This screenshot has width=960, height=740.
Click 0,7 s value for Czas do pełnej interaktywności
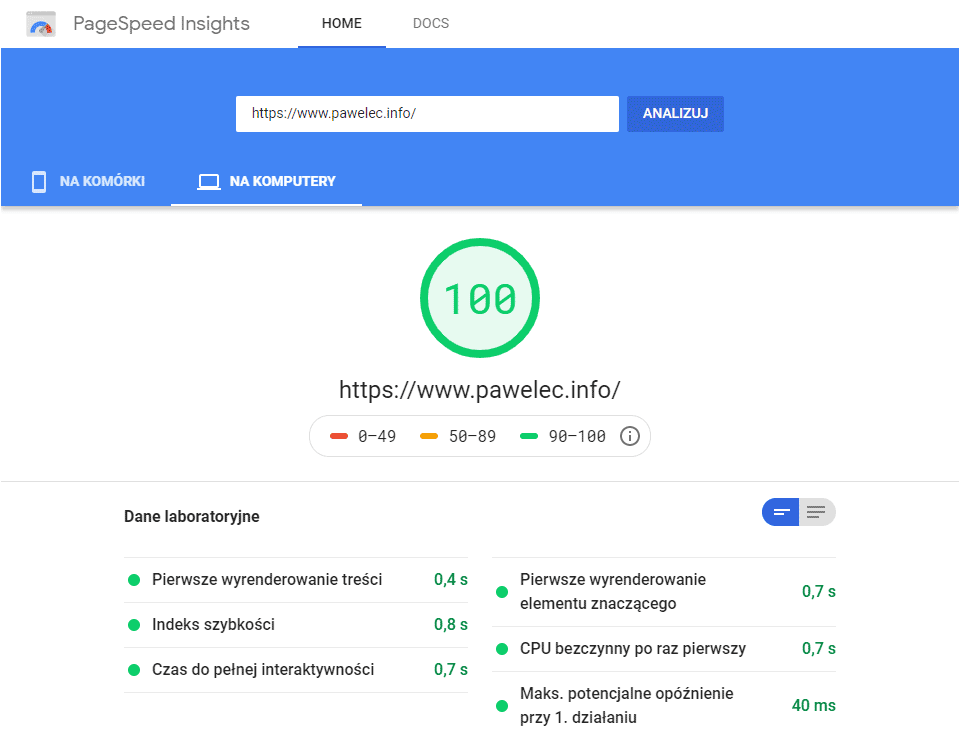tap(451, 670)
